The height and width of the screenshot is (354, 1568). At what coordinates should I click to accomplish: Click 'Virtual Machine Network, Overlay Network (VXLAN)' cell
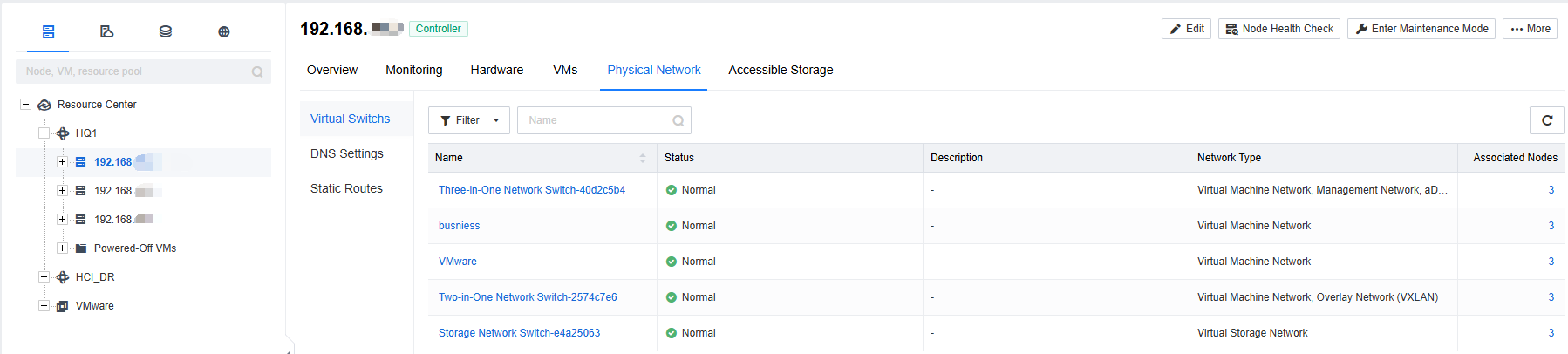click(x=1318, y=297)
